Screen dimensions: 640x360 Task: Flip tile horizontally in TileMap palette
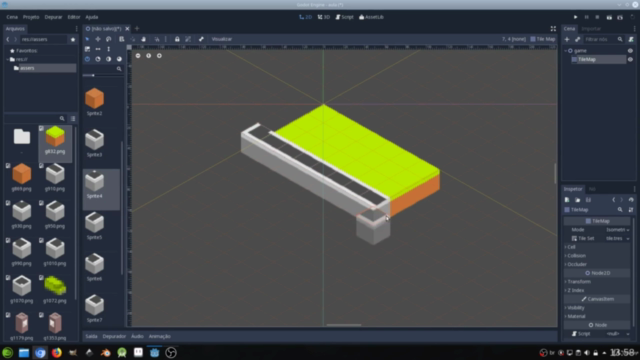[98, 49]
